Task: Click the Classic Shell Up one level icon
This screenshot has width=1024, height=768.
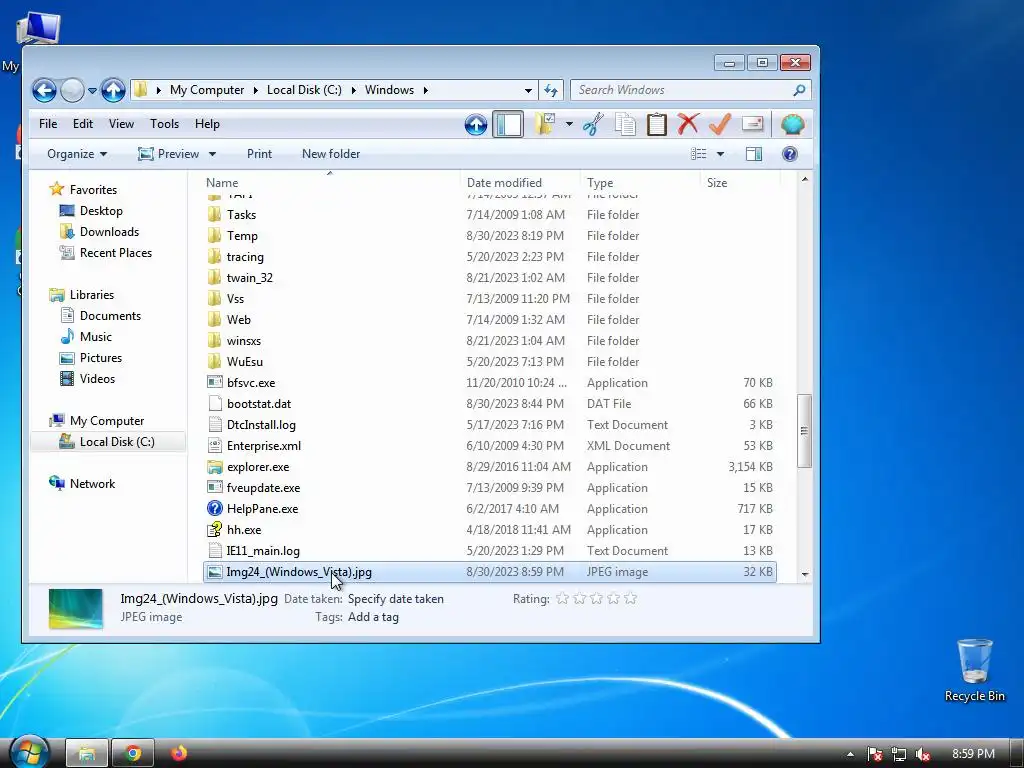Action: pos(475,124)
